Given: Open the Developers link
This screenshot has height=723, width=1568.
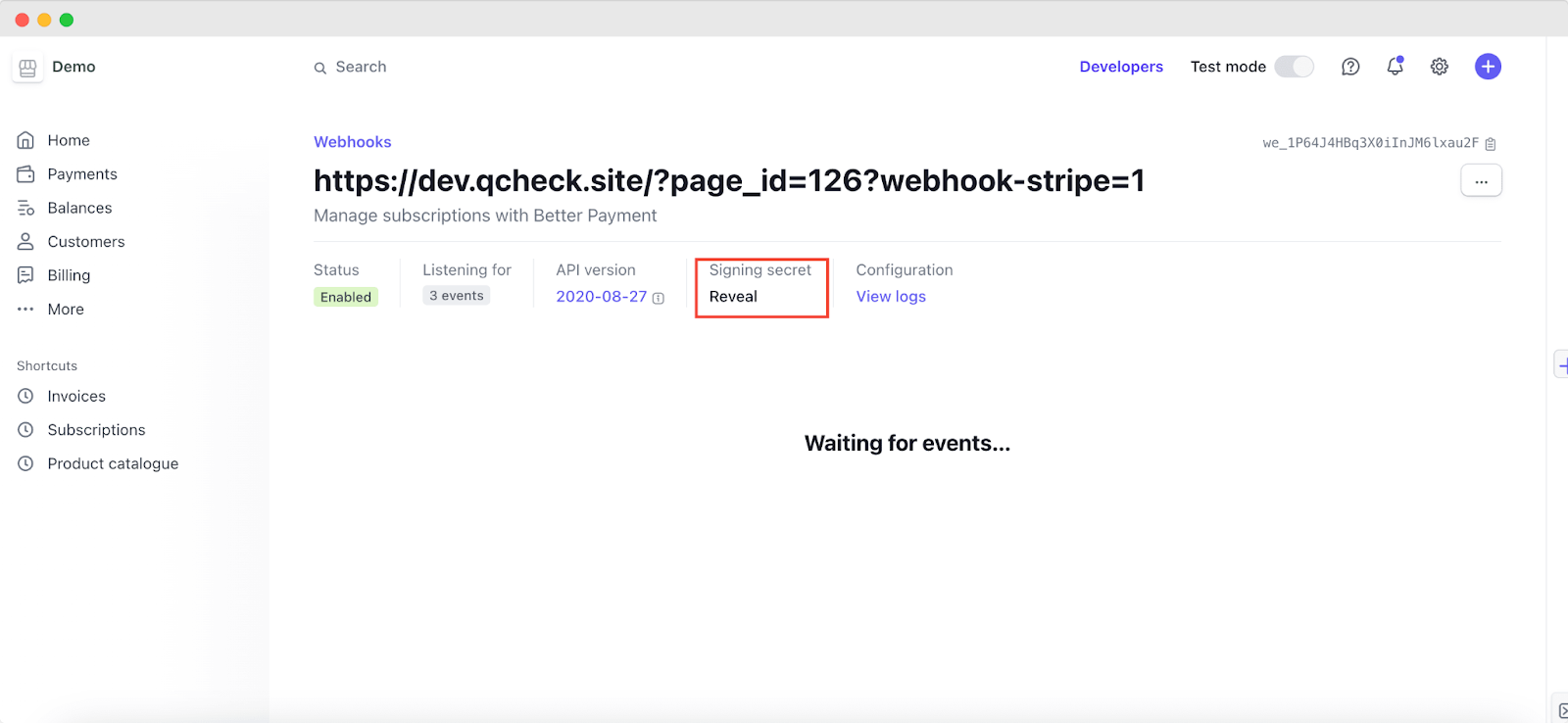Looking at the screenshot, I should coord(1121,67).
